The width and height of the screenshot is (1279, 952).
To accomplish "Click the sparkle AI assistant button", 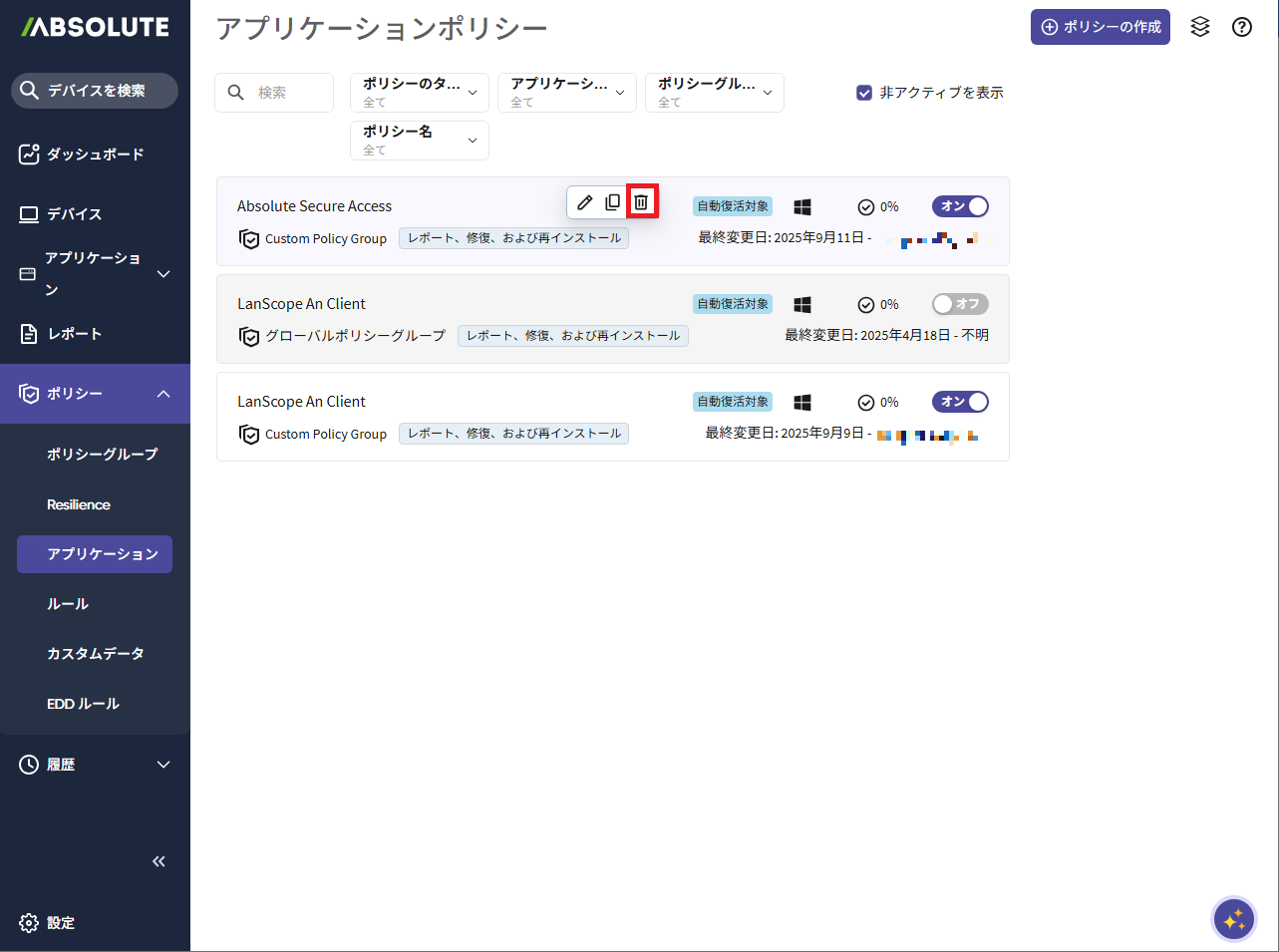I will [x=1234, y=919].
